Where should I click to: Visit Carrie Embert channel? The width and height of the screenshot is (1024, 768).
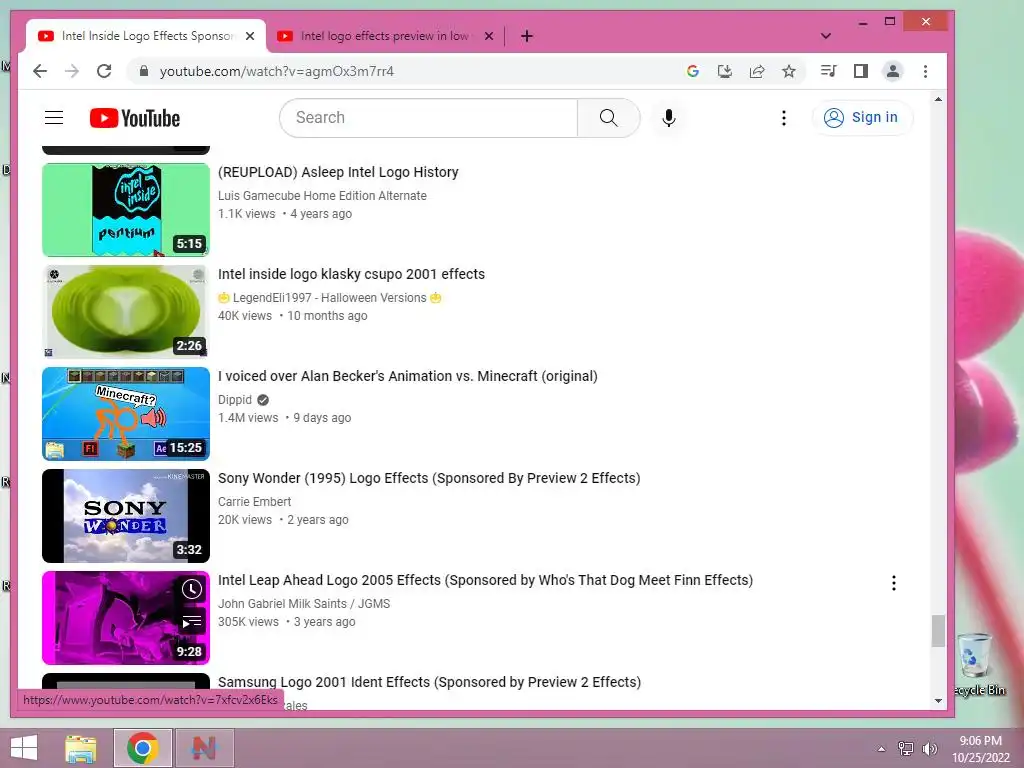coord(255,502)
